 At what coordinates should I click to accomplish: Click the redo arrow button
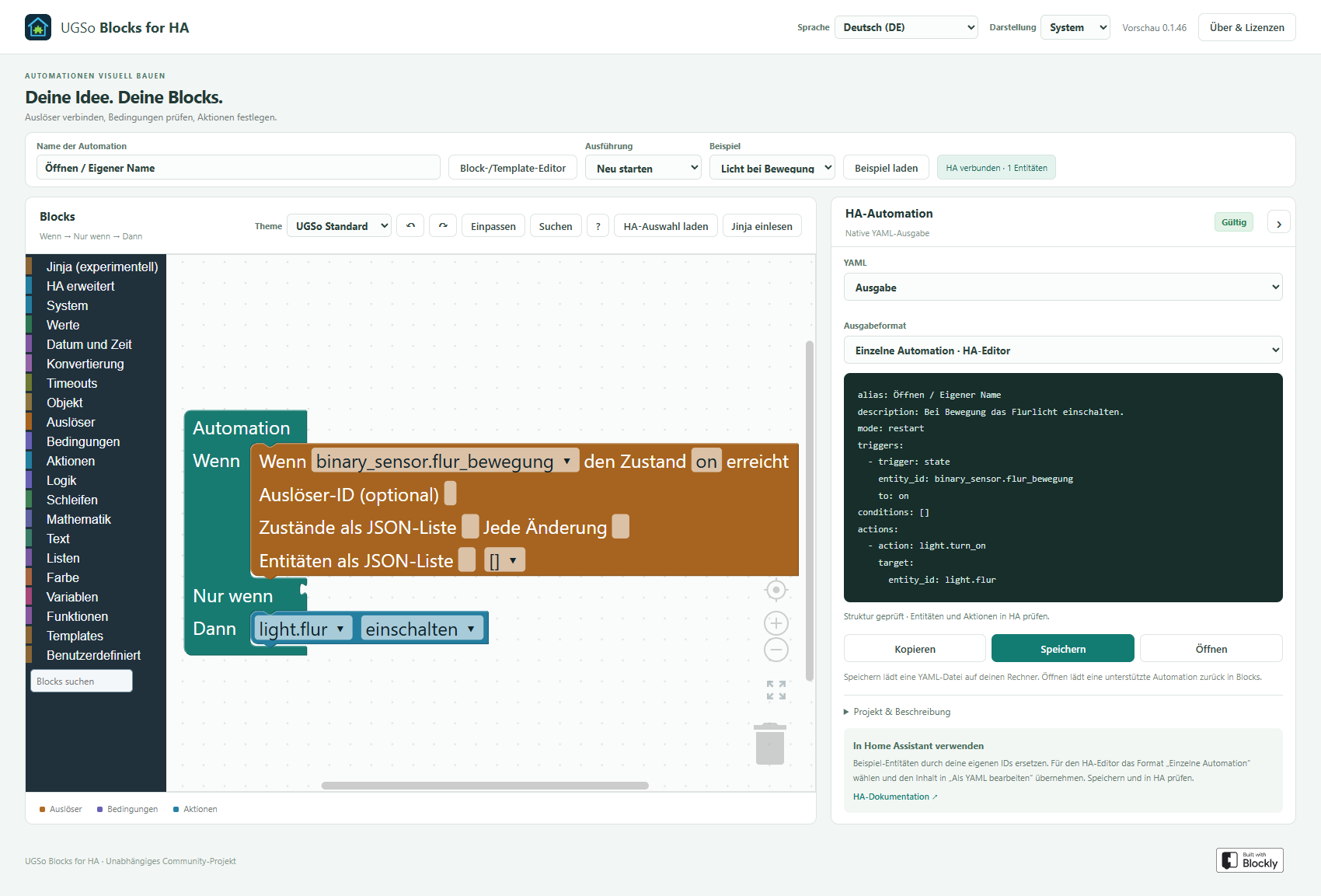coord(443,225)
